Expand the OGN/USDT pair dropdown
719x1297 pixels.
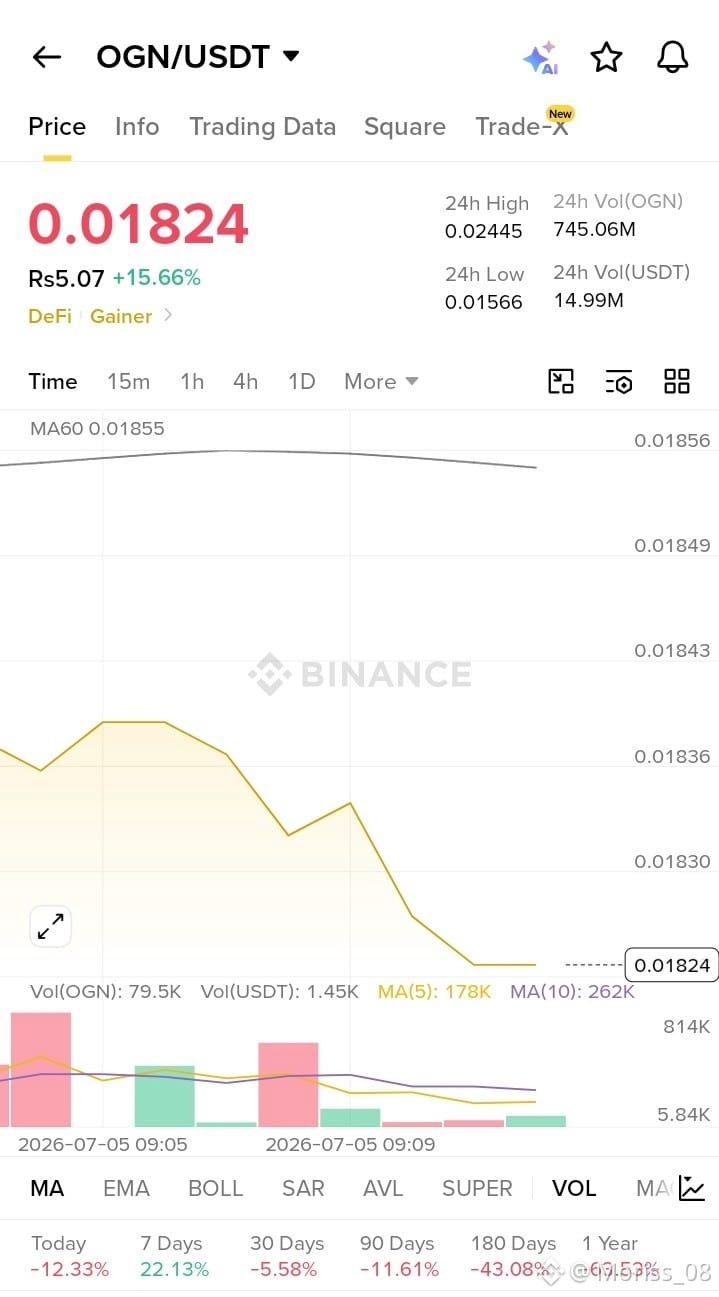(x=291, y=56)
